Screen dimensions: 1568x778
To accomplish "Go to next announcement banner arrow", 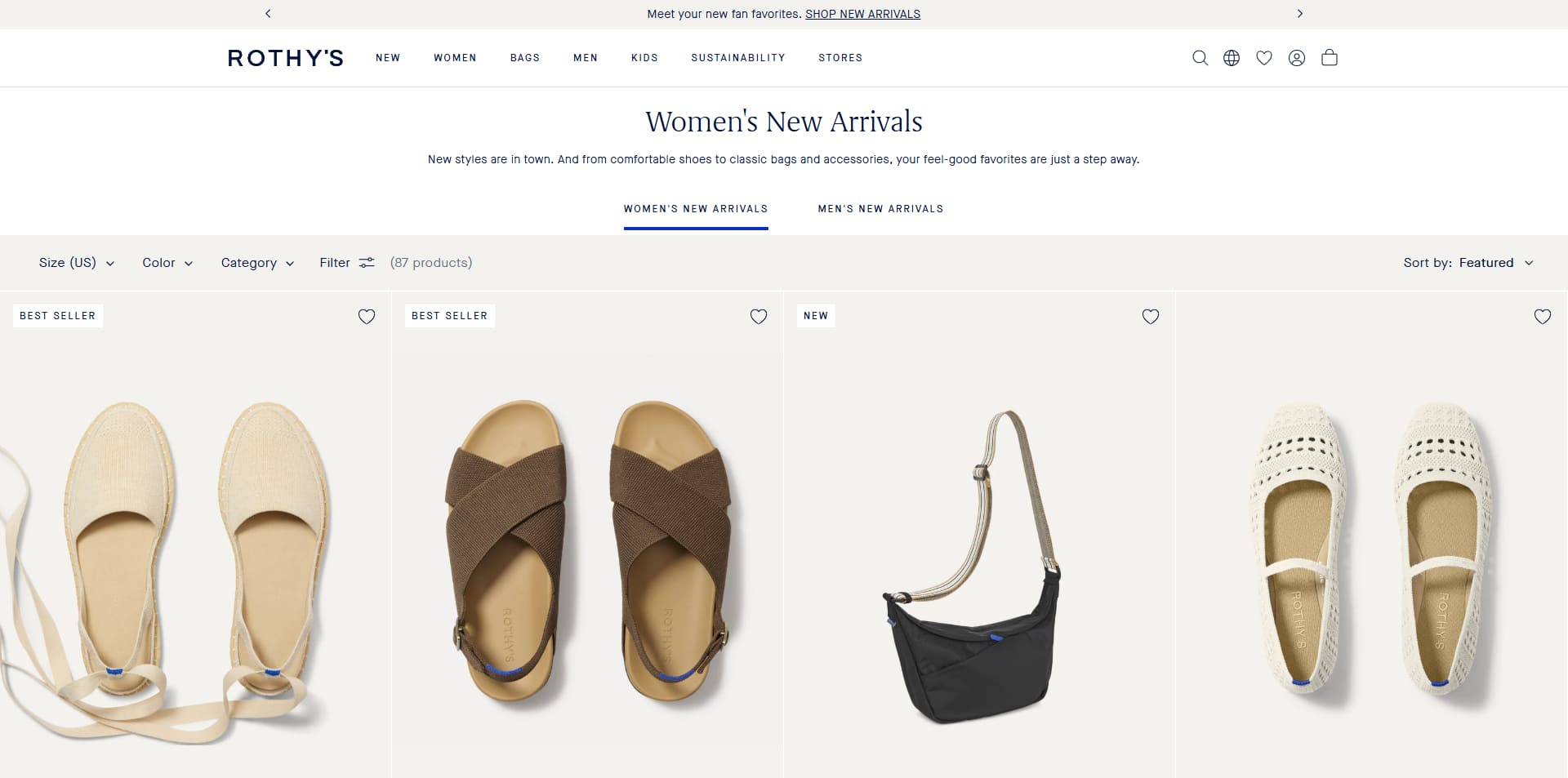I will click(x=1300, y=14).
